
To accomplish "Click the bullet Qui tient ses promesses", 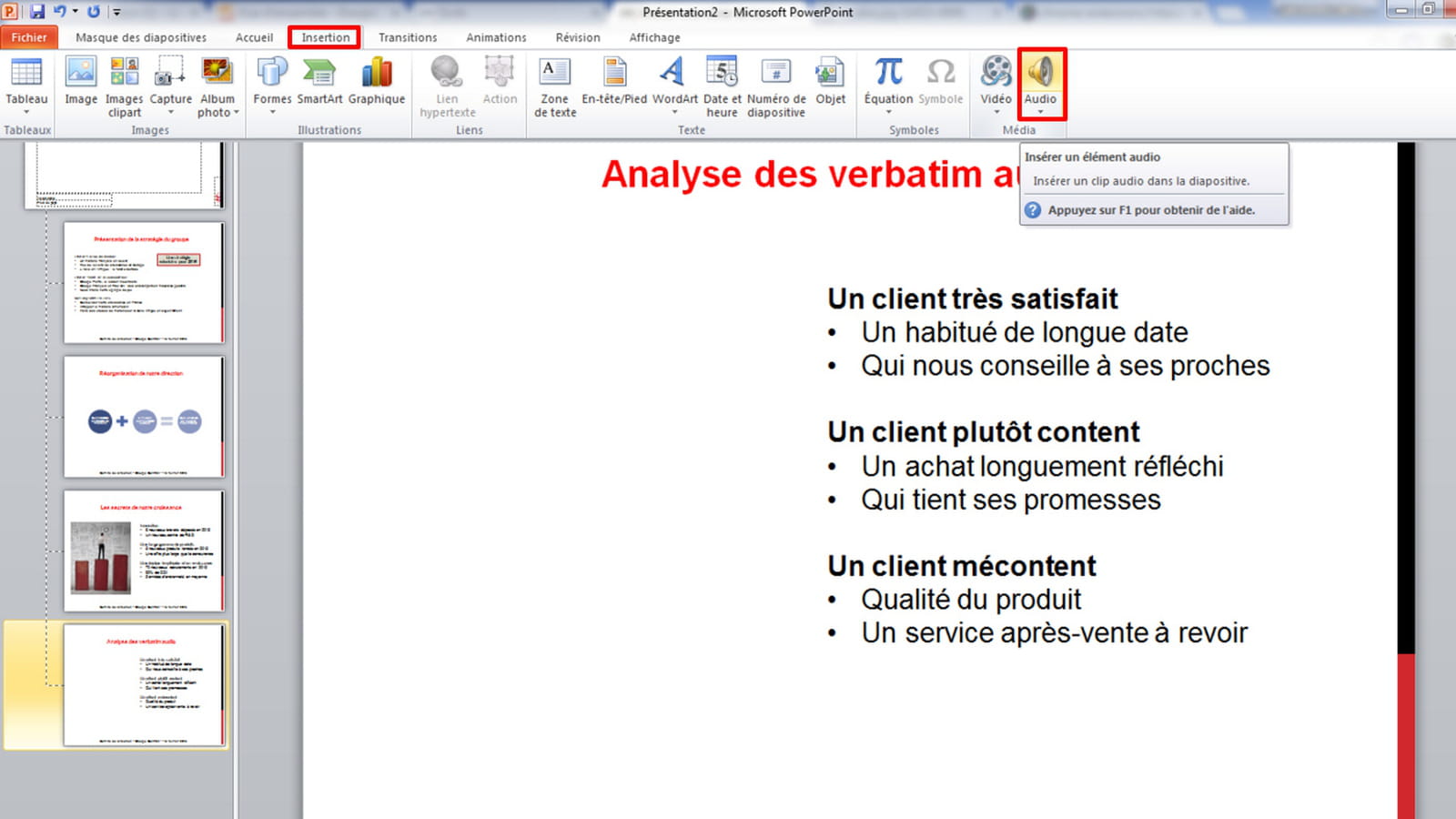I will coord(1011,500).
